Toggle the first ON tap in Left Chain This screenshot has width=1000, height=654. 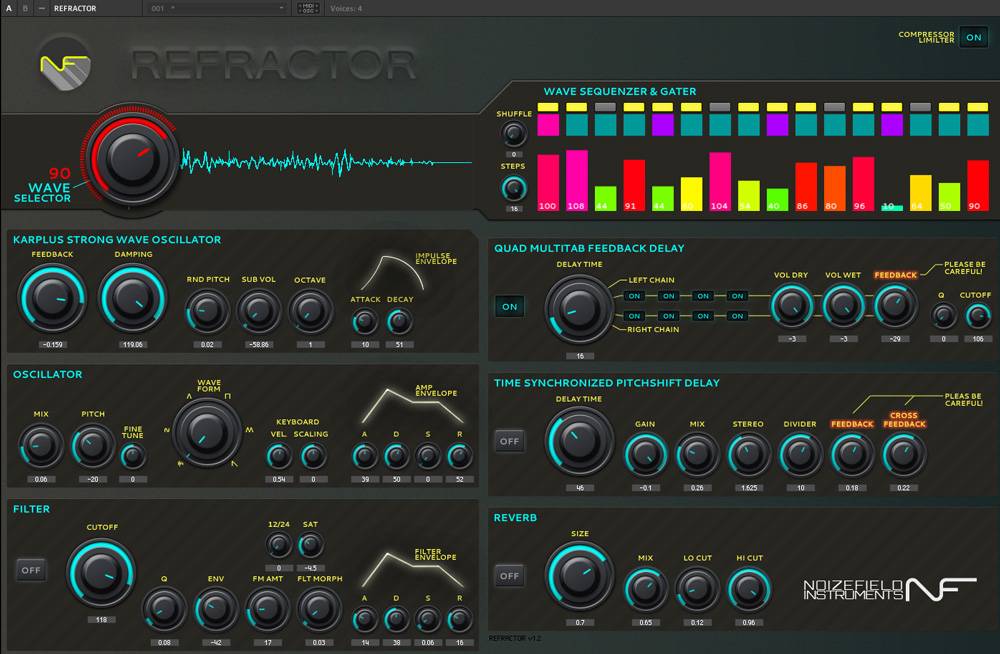634,296
